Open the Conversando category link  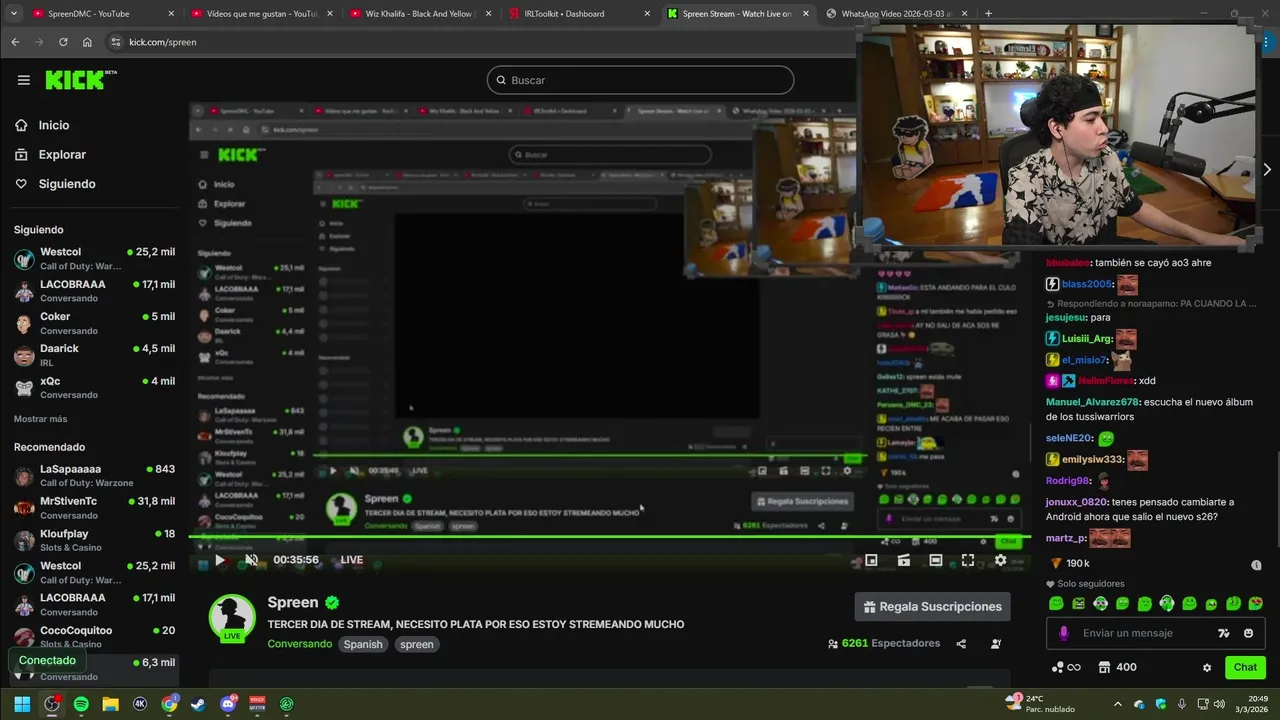tap(299, 644)
